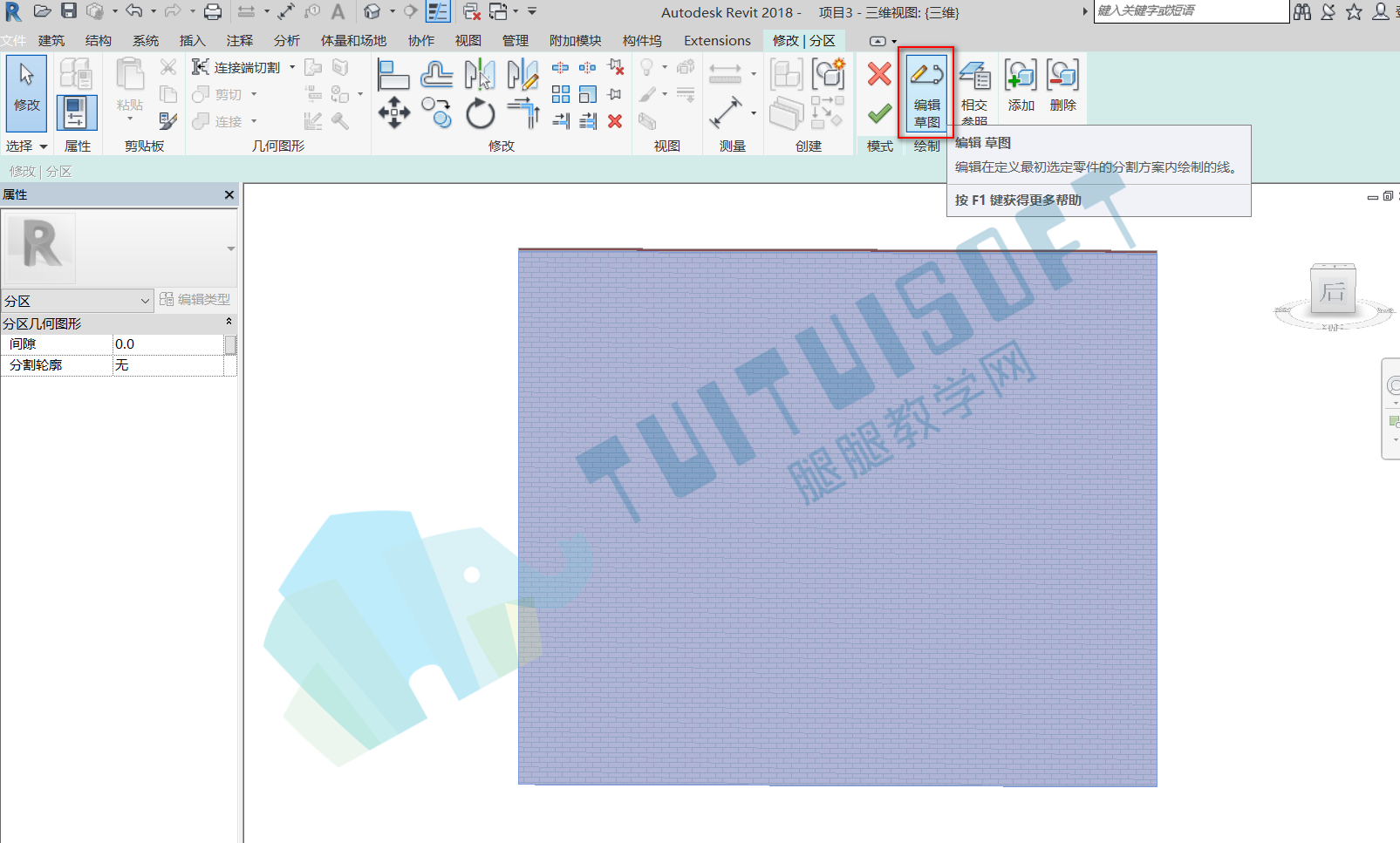Select the Rotate tool in Modify panel
Image resolution: width=1400 pixels, height=843 pixels.
point(480,113)
